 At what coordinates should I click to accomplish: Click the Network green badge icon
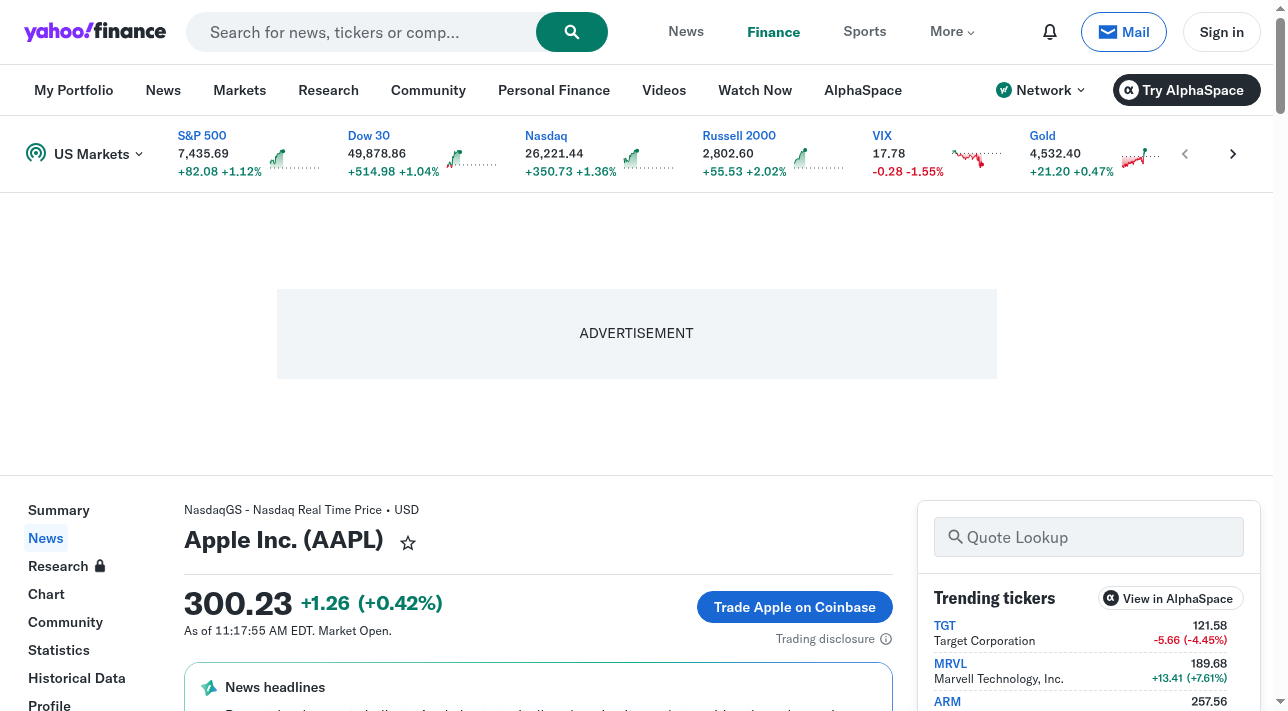click(x=1004, y=90)
